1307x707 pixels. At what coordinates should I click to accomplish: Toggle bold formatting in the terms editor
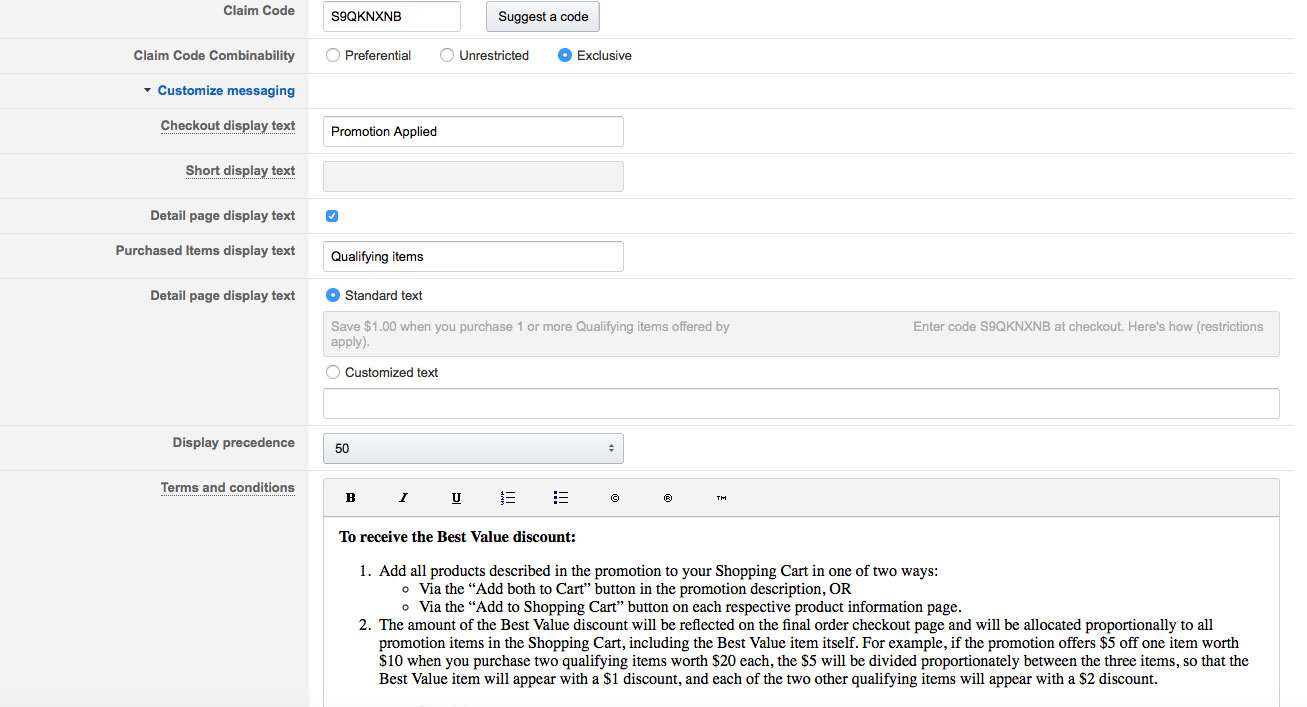click(x=351, y=498)
